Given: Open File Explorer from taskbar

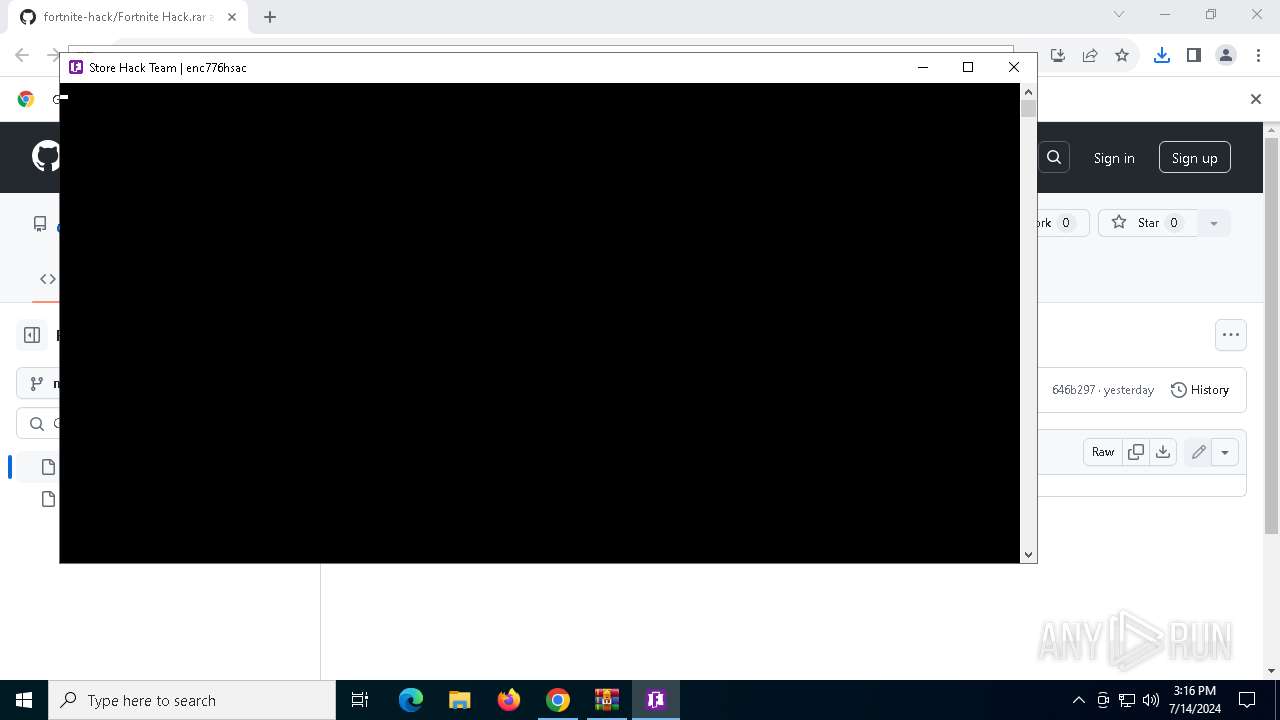Looking at the screenshot, I should coord(459,700).
